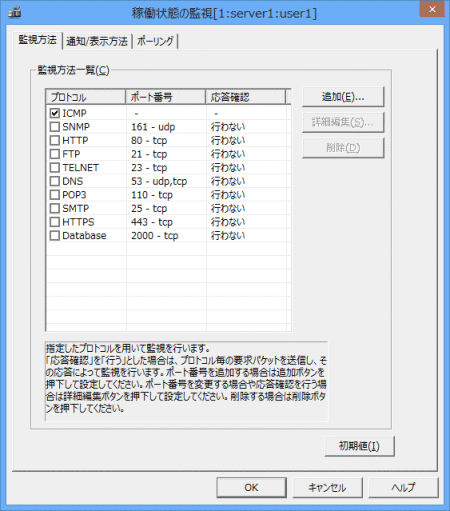This screenshot has height=511, width=450.
Task: Select the '443 - tcp' port cell
Action: click(152, 222)
